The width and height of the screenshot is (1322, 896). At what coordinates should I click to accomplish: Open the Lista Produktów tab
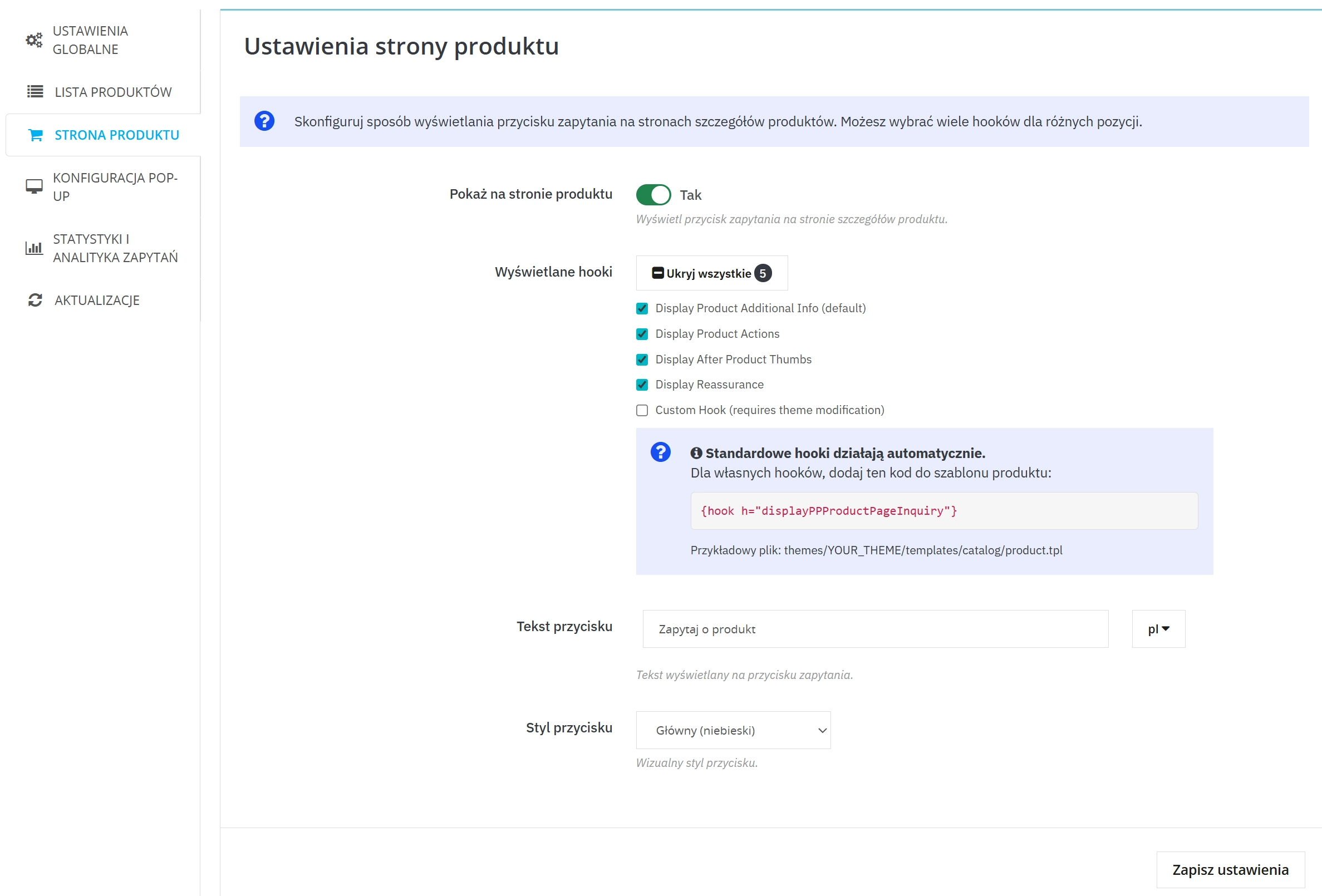coord(112,92)
